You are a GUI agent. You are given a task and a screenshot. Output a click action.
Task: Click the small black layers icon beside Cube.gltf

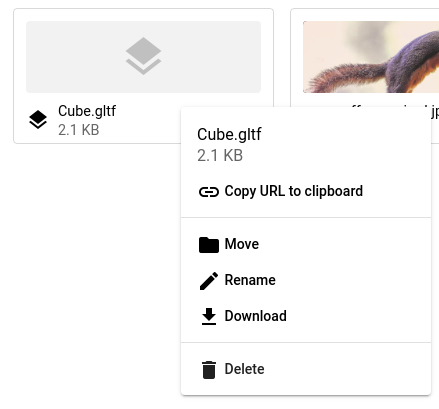point(38,119)
